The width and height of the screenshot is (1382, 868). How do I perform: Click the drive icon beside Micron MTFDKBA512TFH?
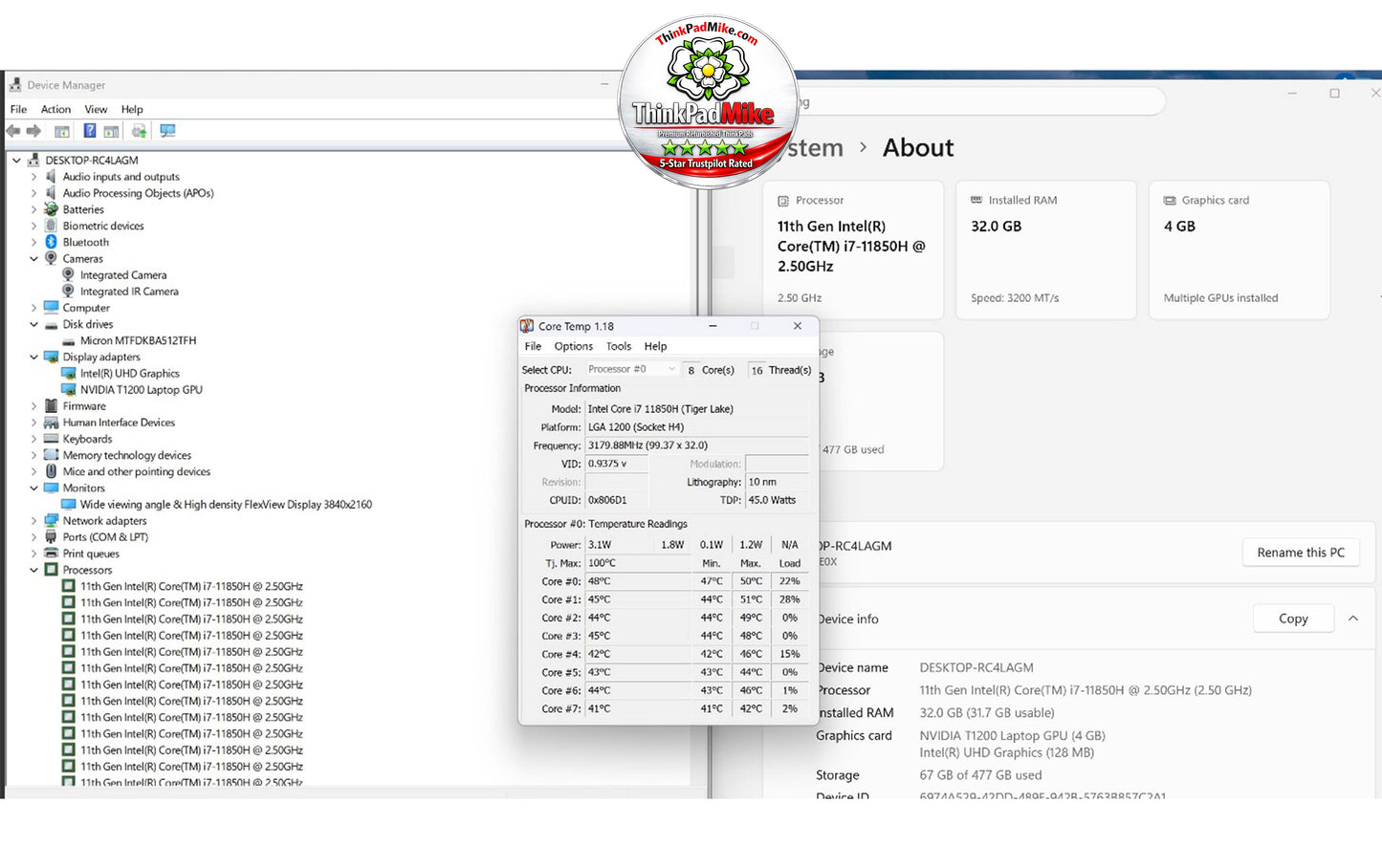coord(68,340)
